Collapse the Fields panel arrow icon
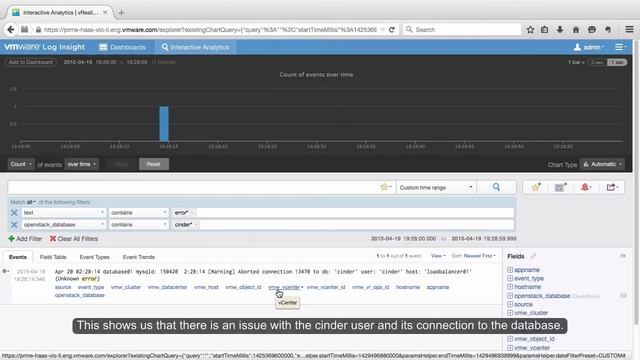 point(623,256)
